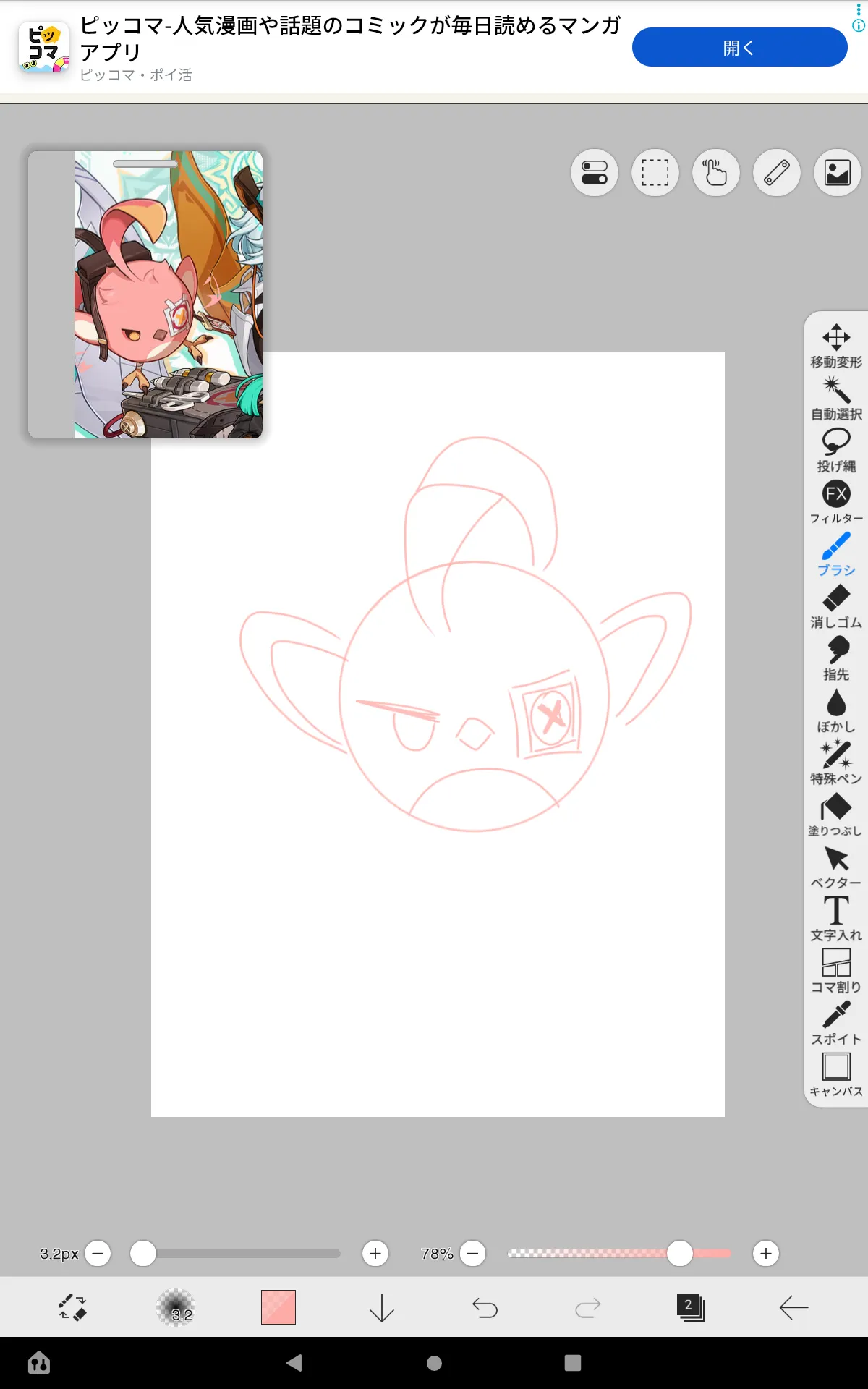Tap the Android recent apps button
This screenshot has height=1389, width=868.
point(573,1363)
